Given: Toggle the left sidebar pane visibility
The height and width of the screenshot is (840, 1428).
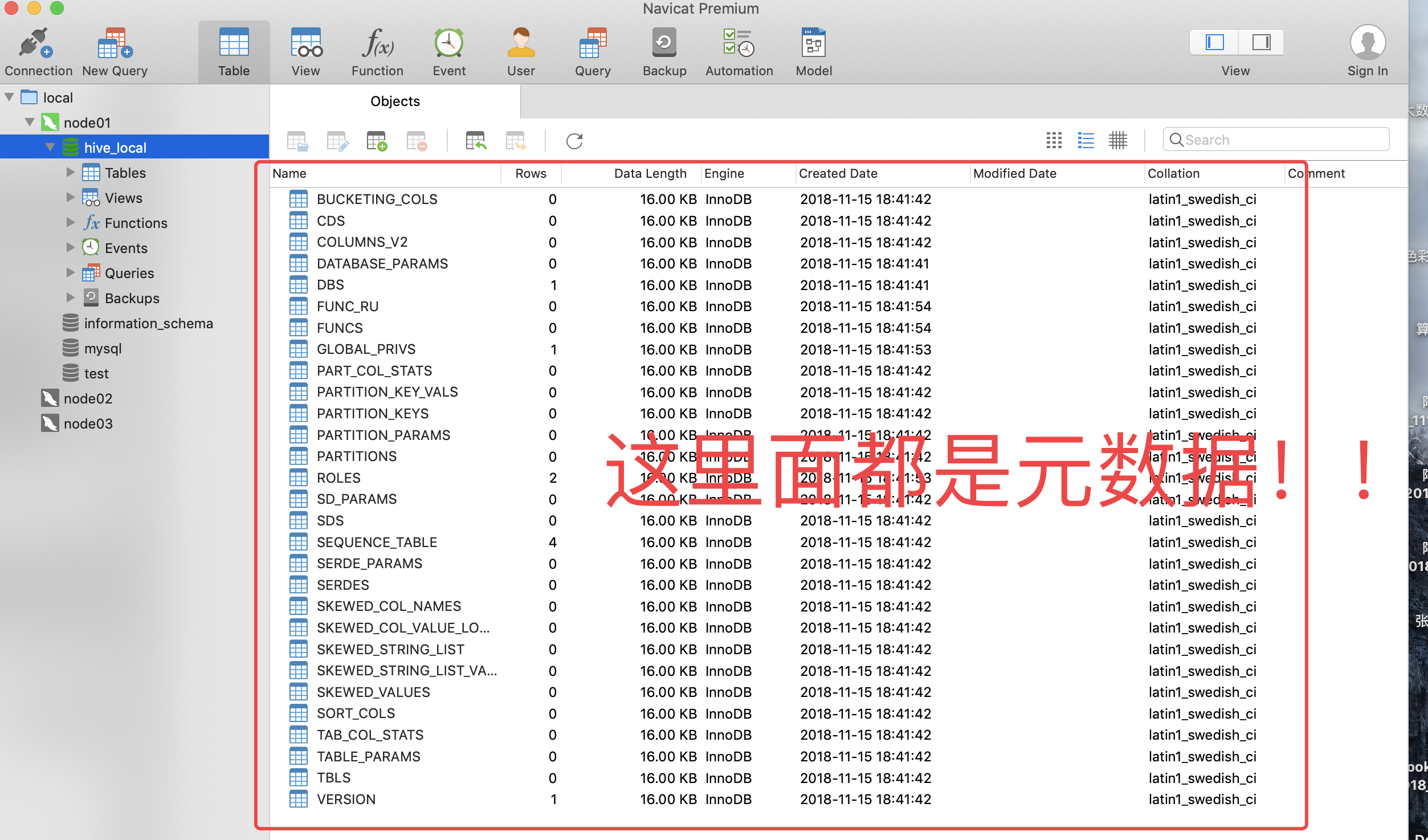Looking at the screenshot, I should pyautogui.click(x=1214, y=42).
